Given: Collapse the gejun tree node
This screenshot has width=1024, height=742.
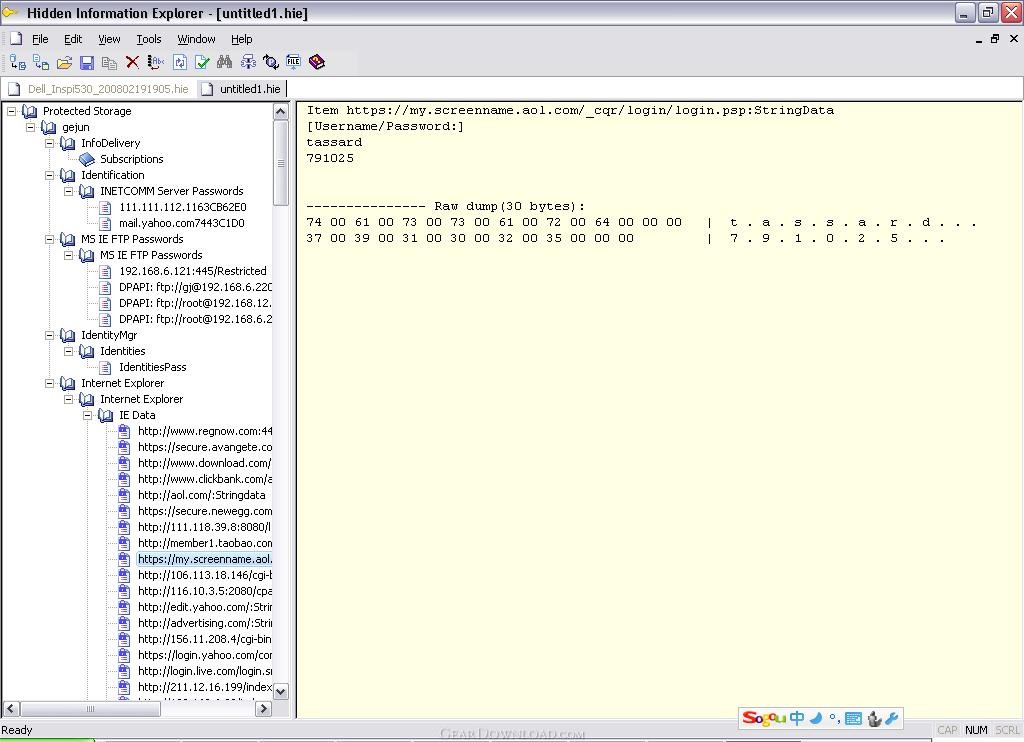Looking at the screenshot, I should point(30,127).
